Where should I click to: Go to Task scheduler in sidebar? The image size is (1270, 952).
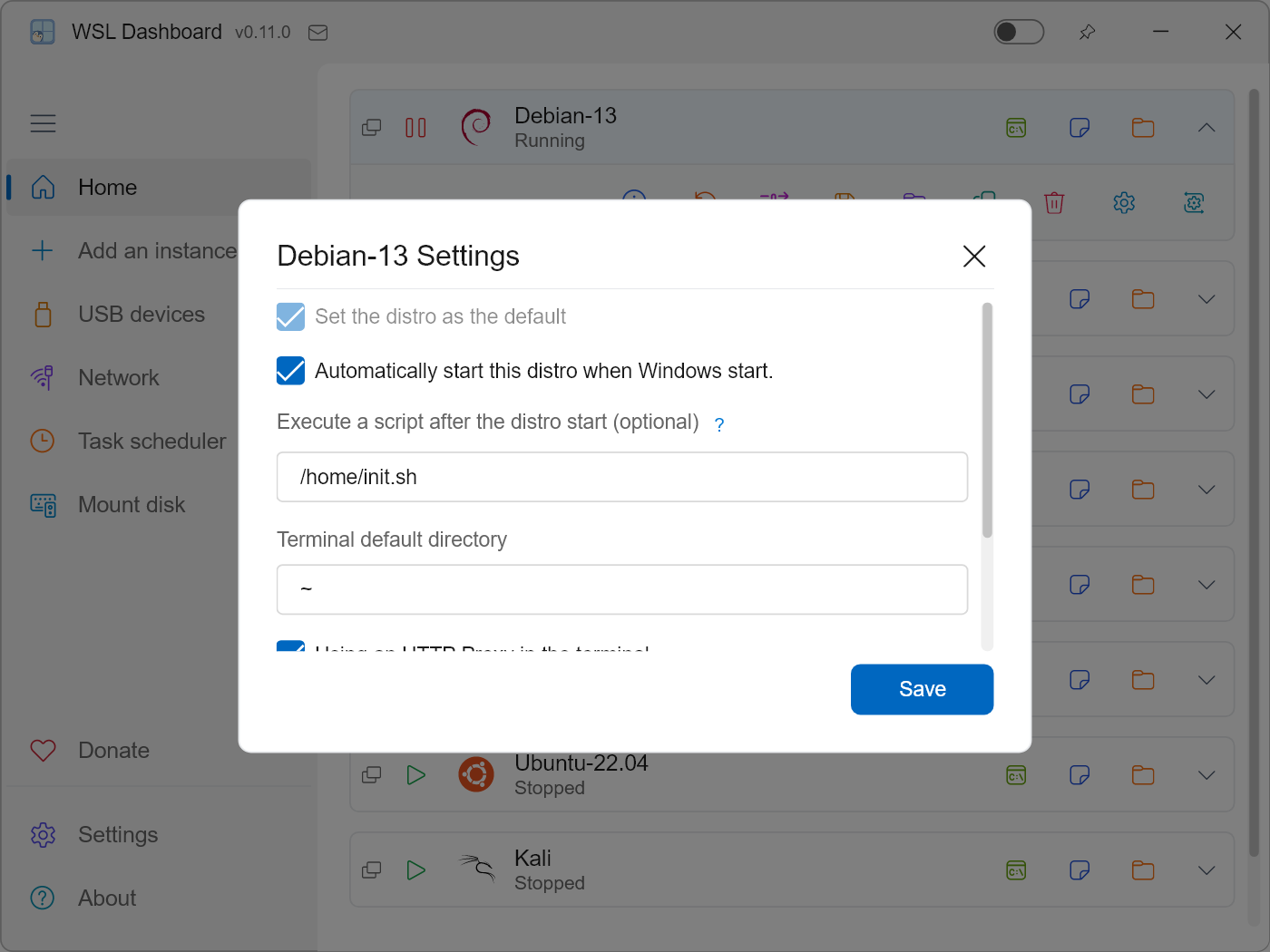tap(151, 442)
